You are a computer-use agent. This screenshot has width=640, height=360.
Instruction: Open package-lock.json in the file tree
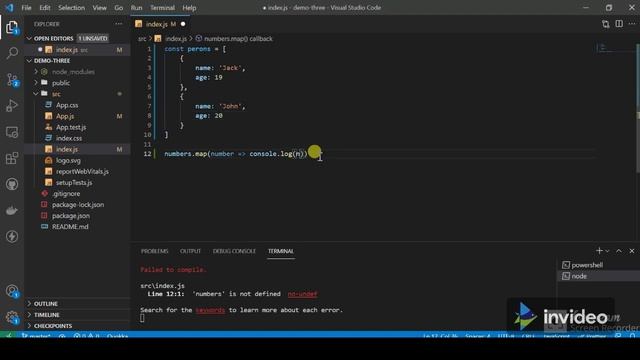tap(78, 204)
